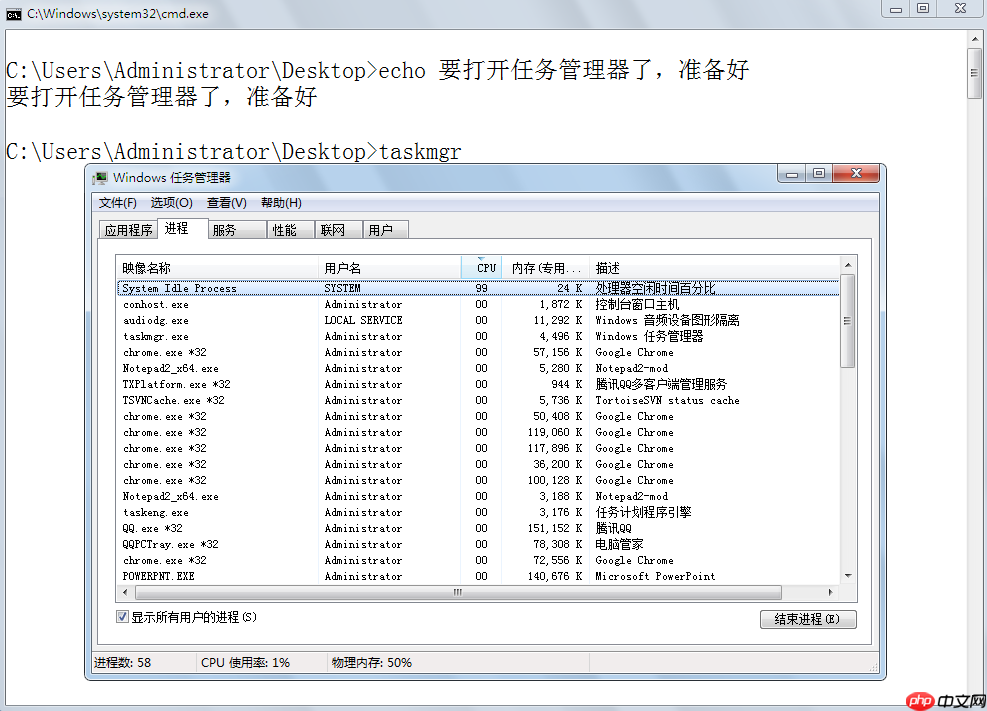Select chrome.exe row using 117,896 K
The height and width of the screenshot is (711, 987).
click(x=478, y=449)
